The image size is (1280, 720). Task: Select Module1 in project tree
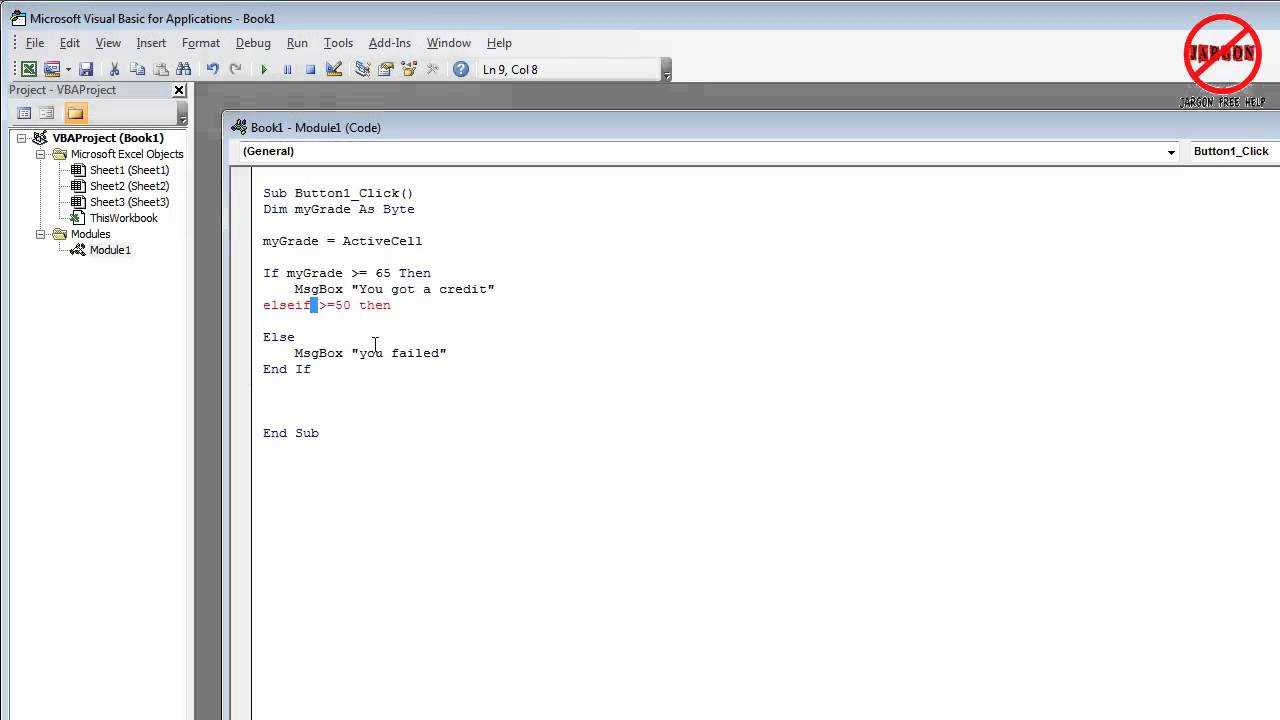(110, 250)
